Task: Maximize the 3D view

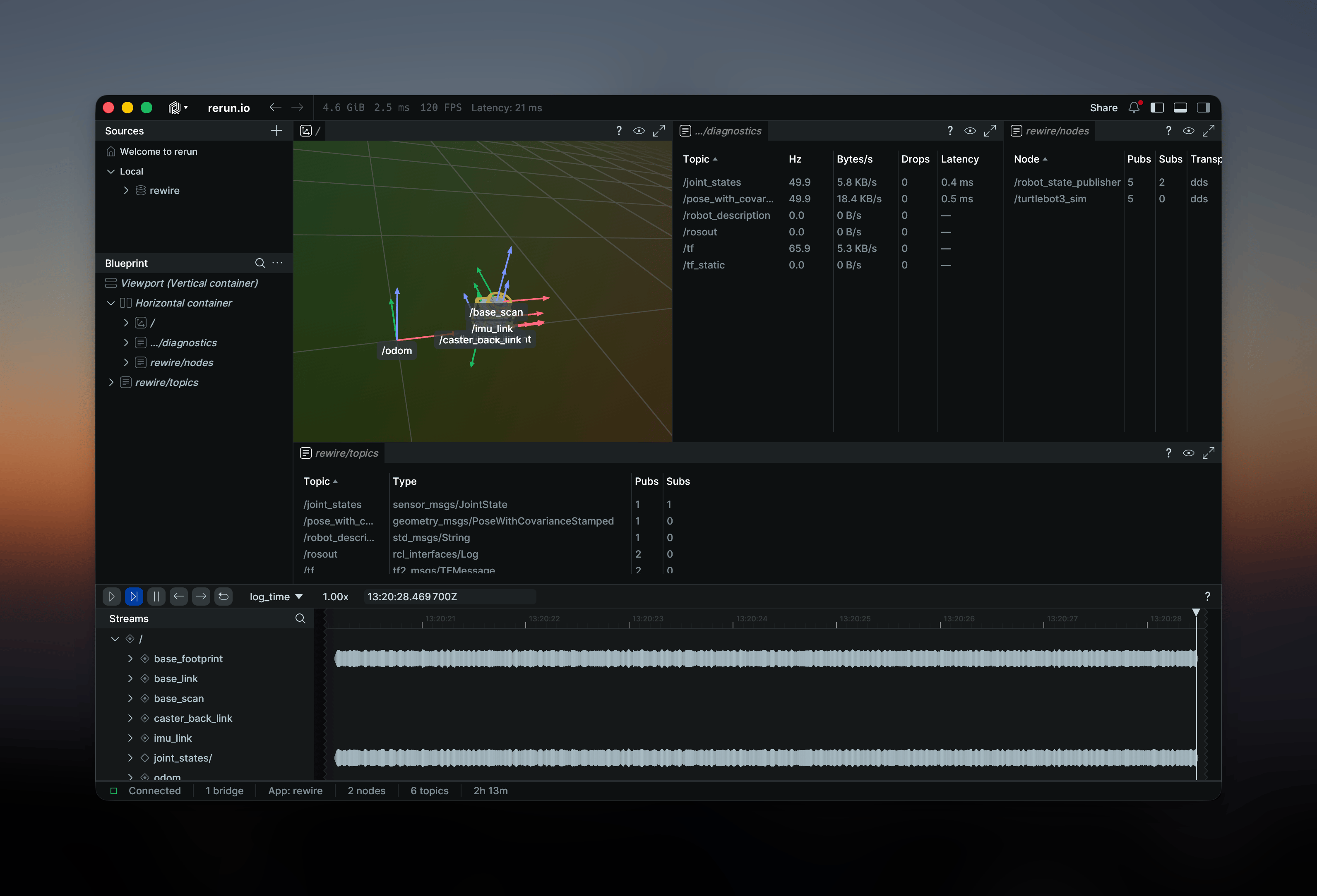Action: click(x=658, y=131)
